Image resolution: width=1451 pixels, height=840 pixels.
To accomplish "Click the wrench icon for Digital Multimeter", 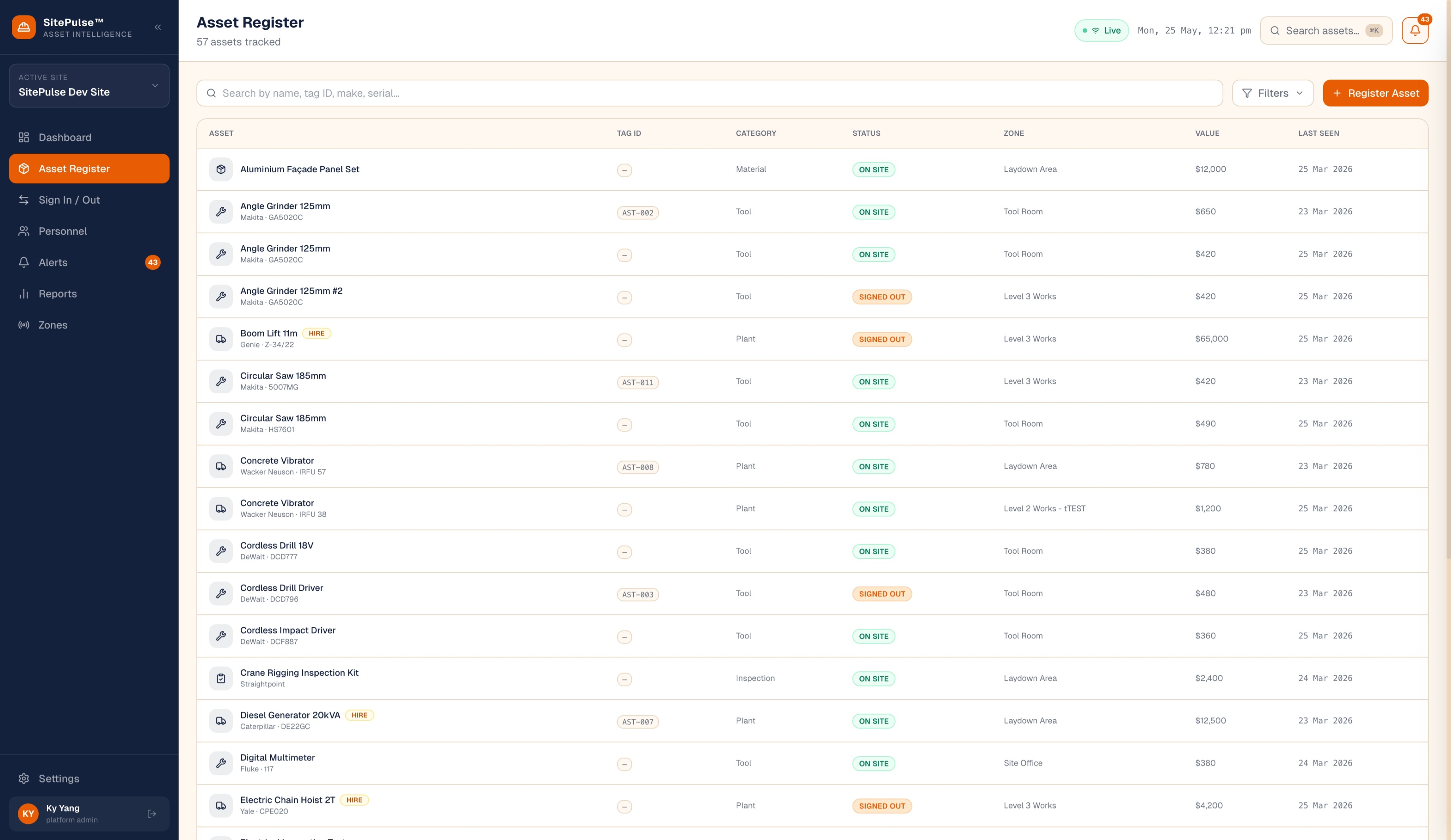I will coord(221,764).
